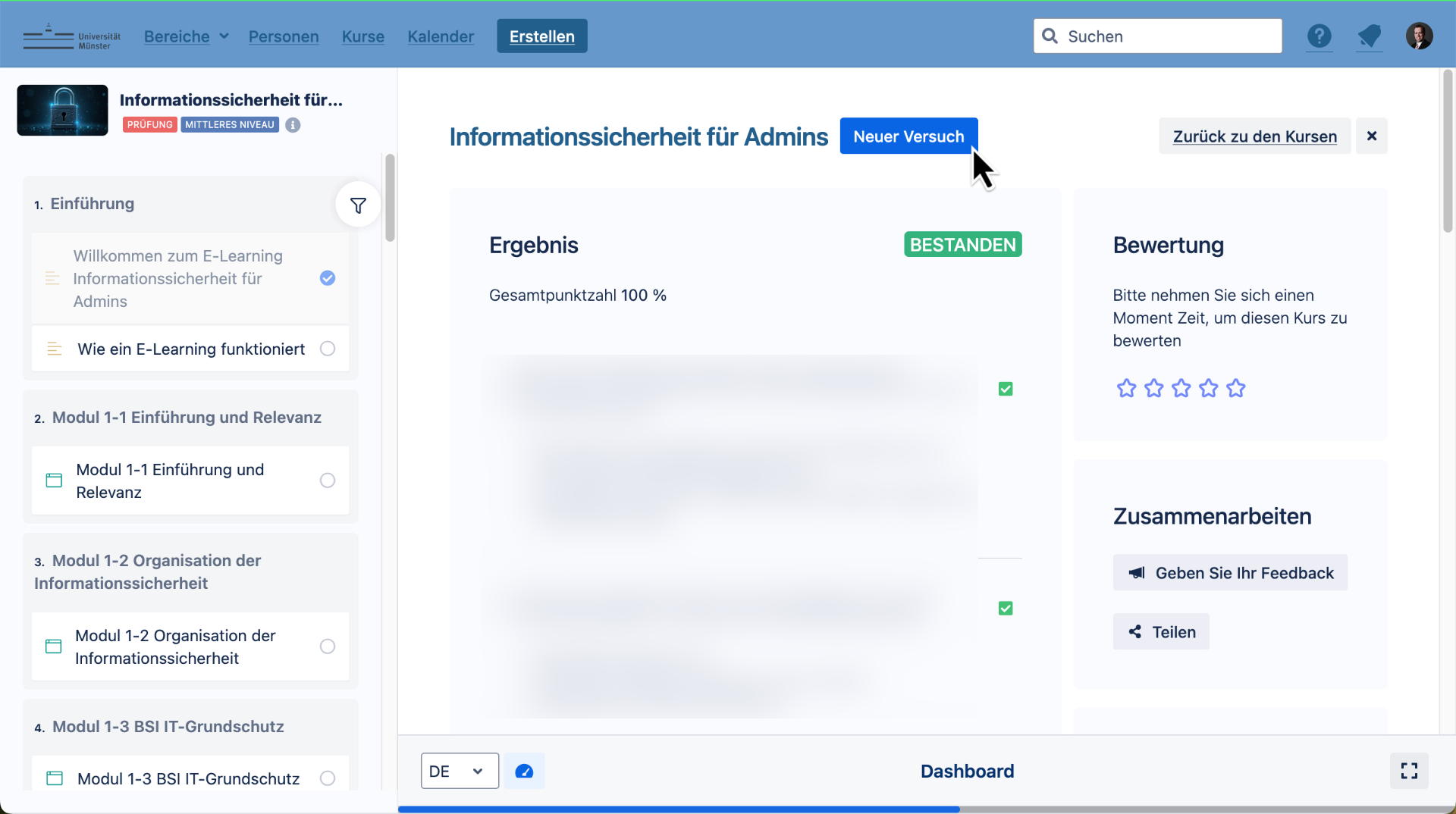Collapse section 2. Modul 1-1 Einführung und Relevanz
This screenshot has height=814, width=1456.
click(177, 418)
